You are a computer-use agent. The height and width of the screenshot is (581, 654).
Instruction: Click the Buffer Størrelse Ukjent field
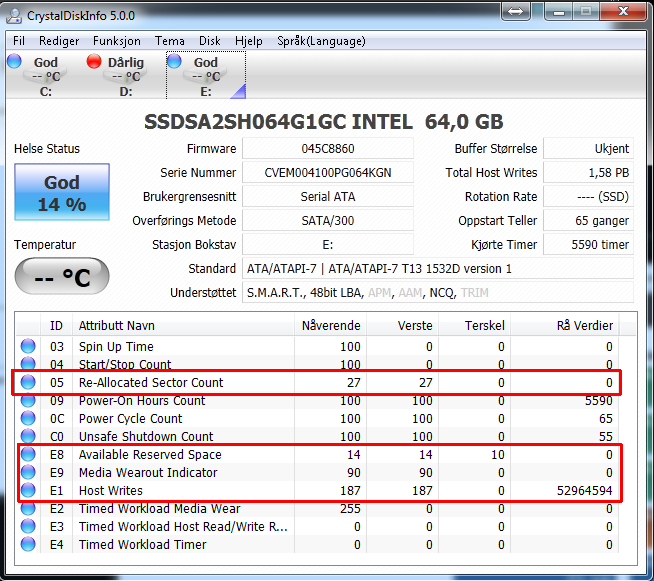pyautogui.click(x=589, y=148)
